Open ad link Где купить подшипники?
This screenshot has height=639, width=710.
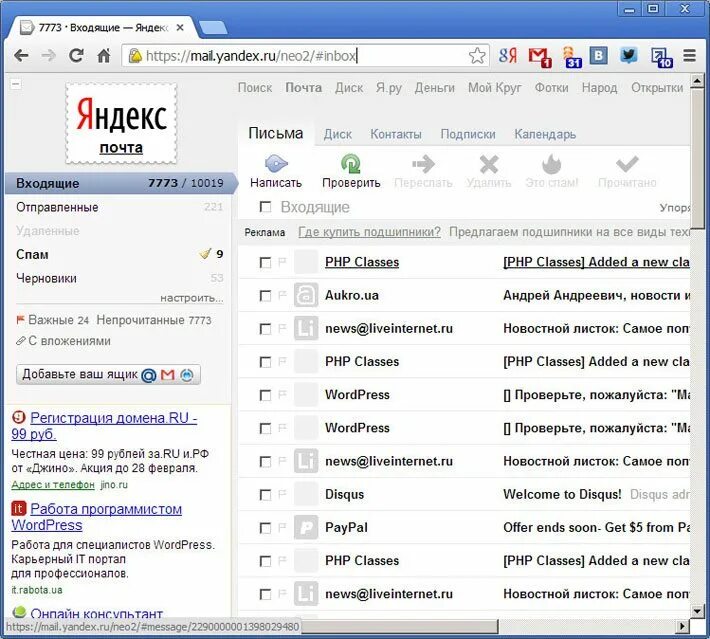(x=369, y=232)
